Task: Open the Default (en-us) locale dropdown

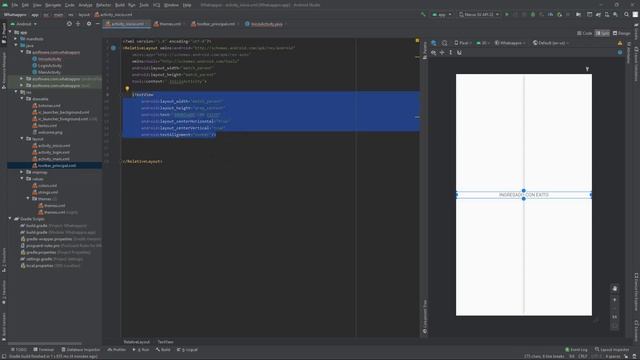Action: coord(551,43)
